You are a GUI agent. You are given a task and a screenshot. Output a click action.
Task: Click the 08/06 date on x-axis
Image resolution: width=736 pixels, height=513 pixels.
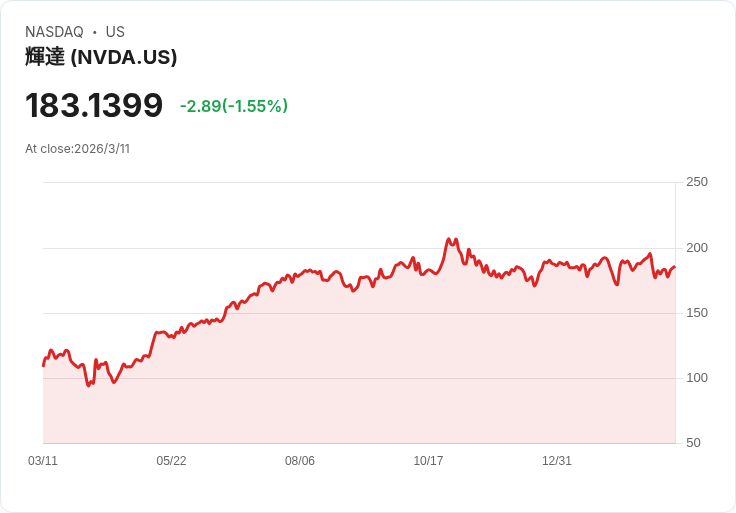300,461
